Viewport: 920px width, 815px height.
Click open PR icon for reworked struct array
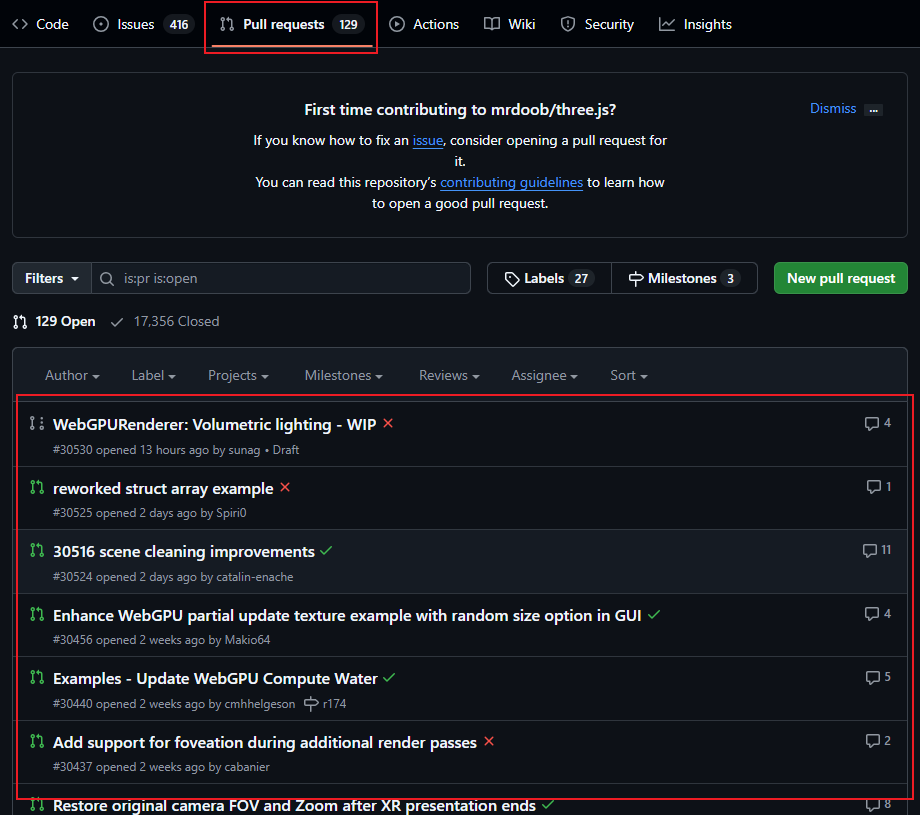(x=37, y=487)
